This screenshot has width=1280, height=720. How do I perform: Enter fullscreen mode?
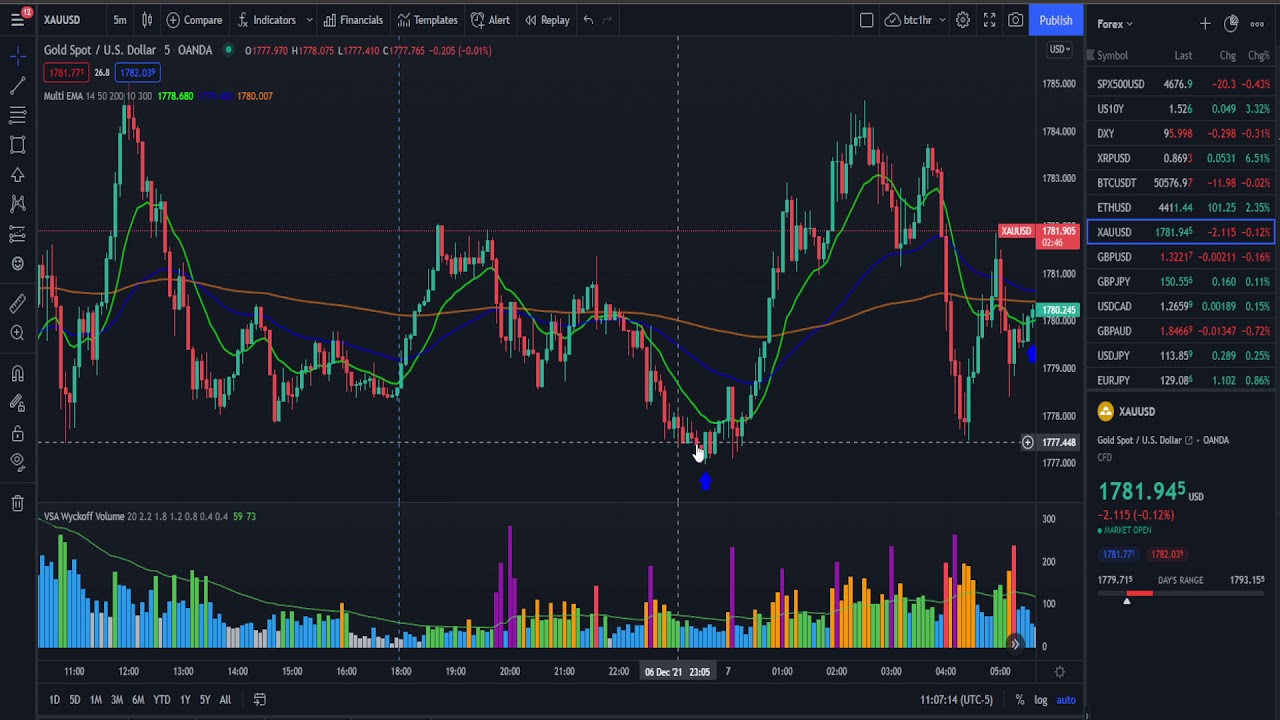tap(989, 20)
